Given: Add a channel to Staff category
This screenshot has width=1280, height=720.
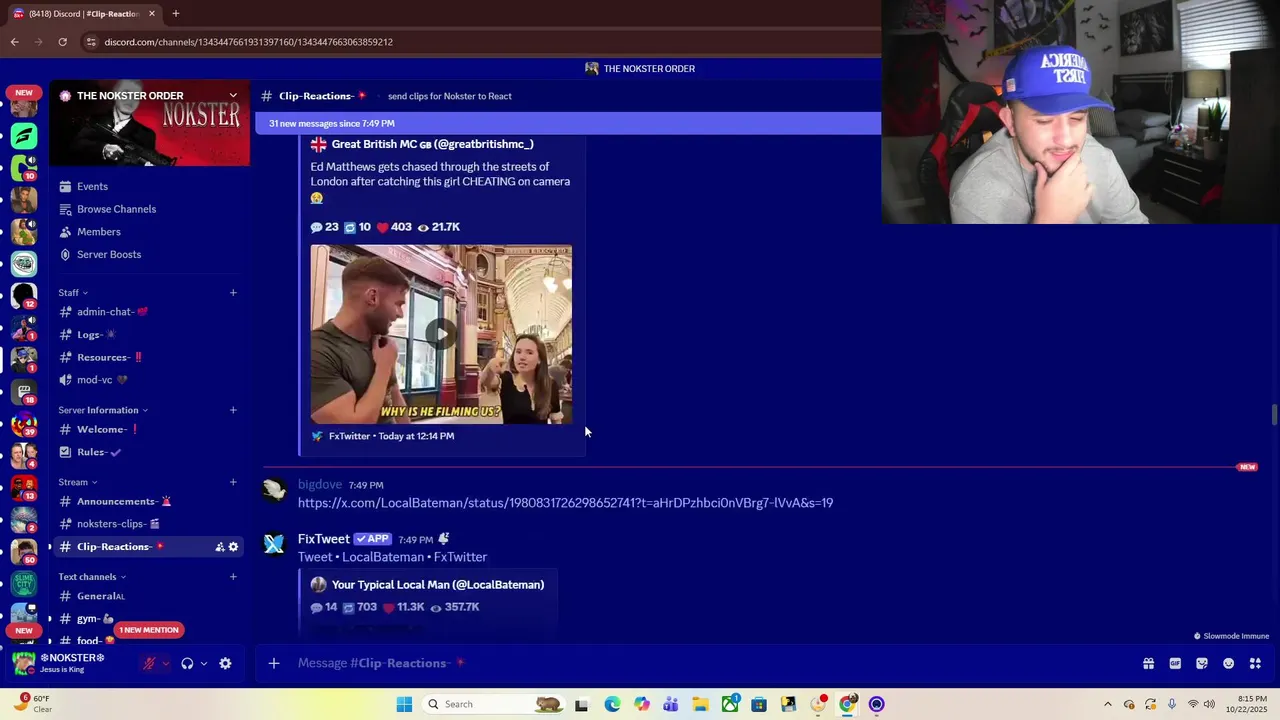Looking at the screenshot, I should click(233, 293).
